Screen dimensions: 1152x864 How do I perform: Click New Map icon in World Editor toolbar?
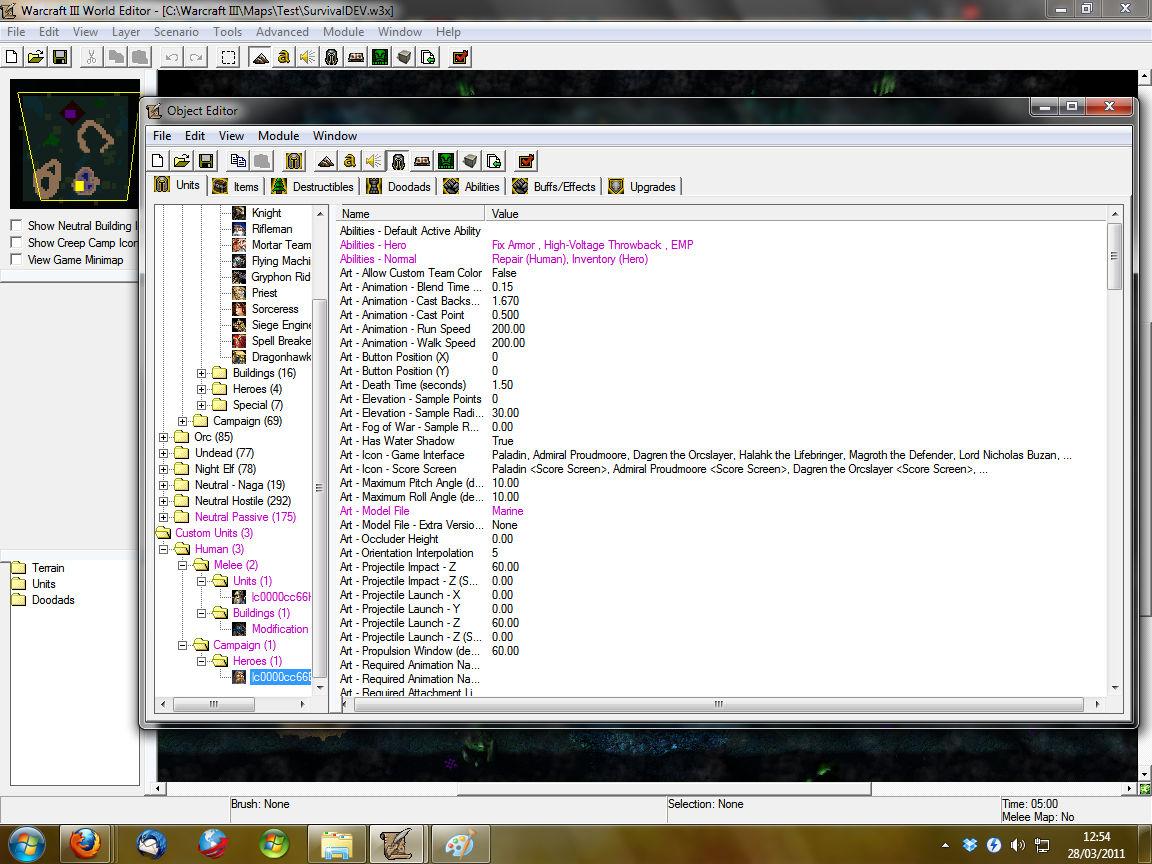[12, 57]
